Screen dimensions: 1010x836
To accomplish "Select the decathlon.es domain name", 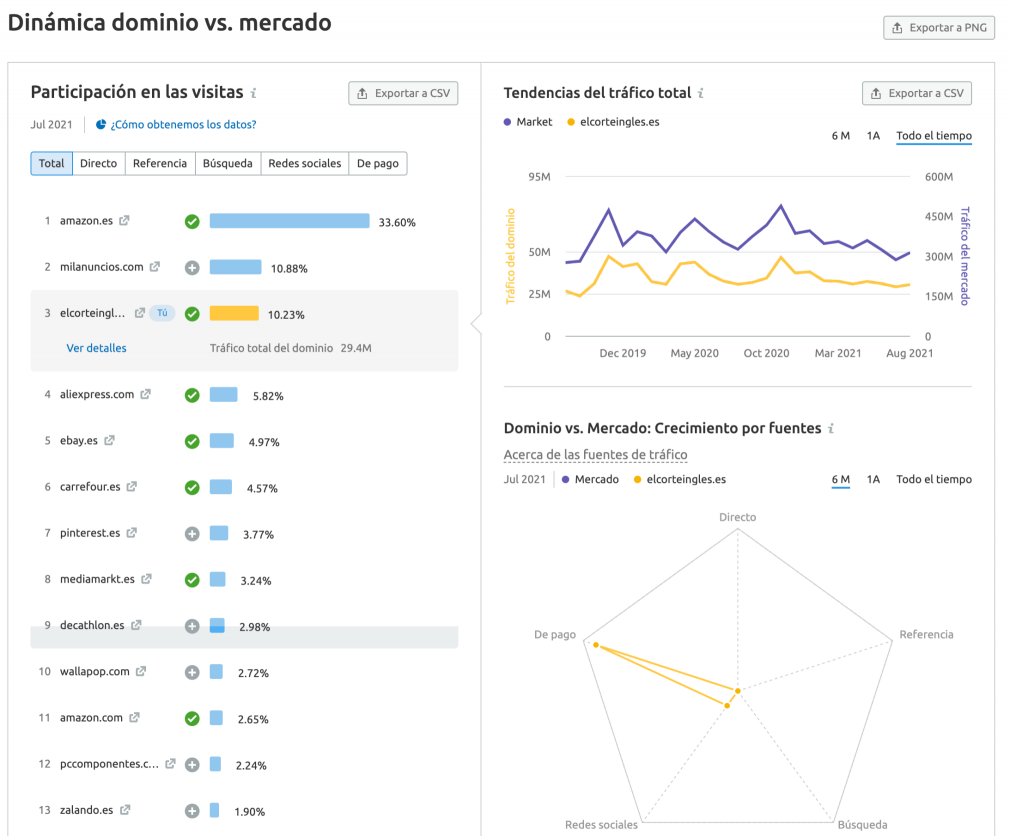I will tap(92, 625).
